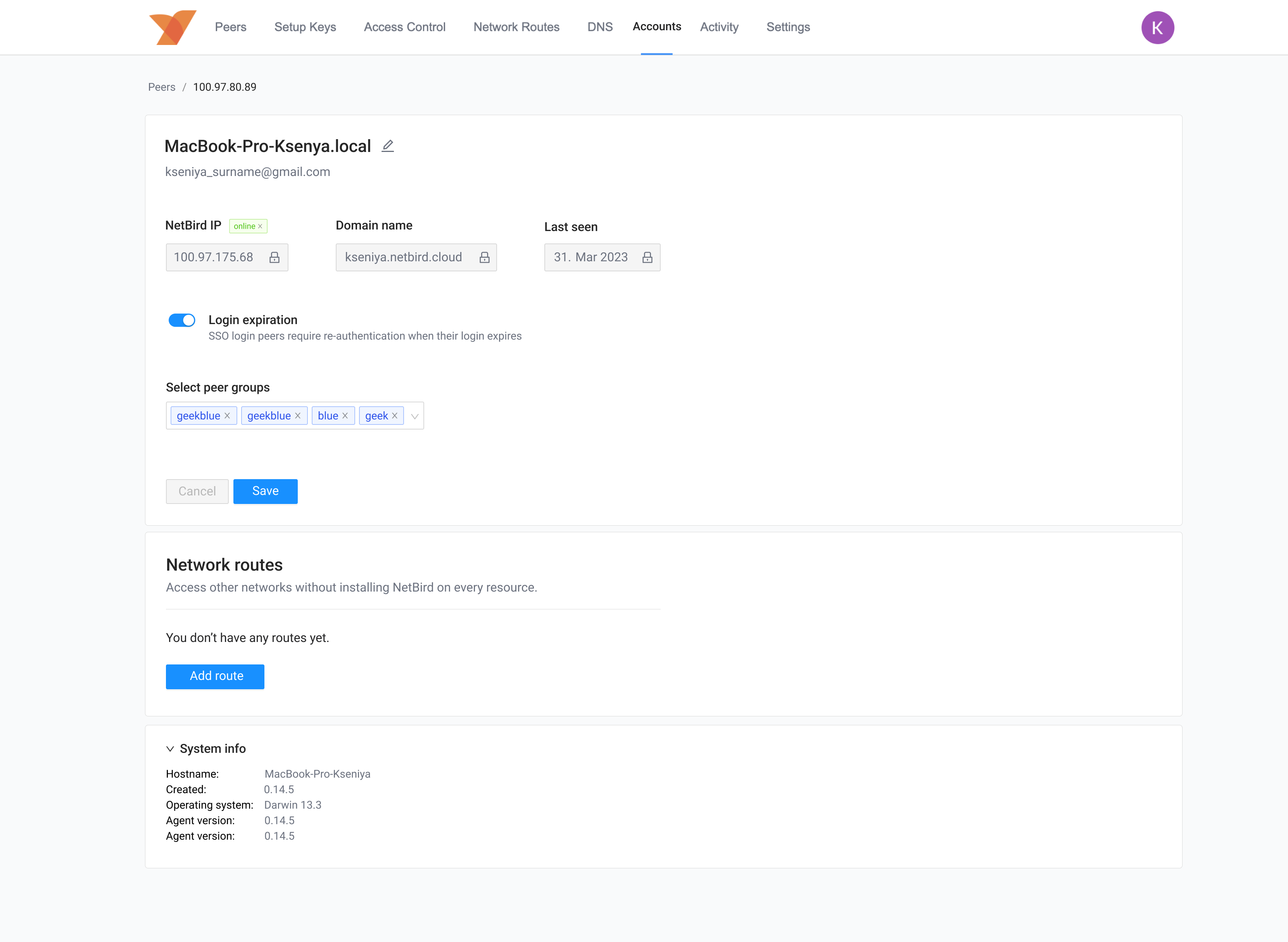The width and height of the screenshot is (1288, 942).
Task: Switch to the Accounts tab
Action: click(656, 26)
